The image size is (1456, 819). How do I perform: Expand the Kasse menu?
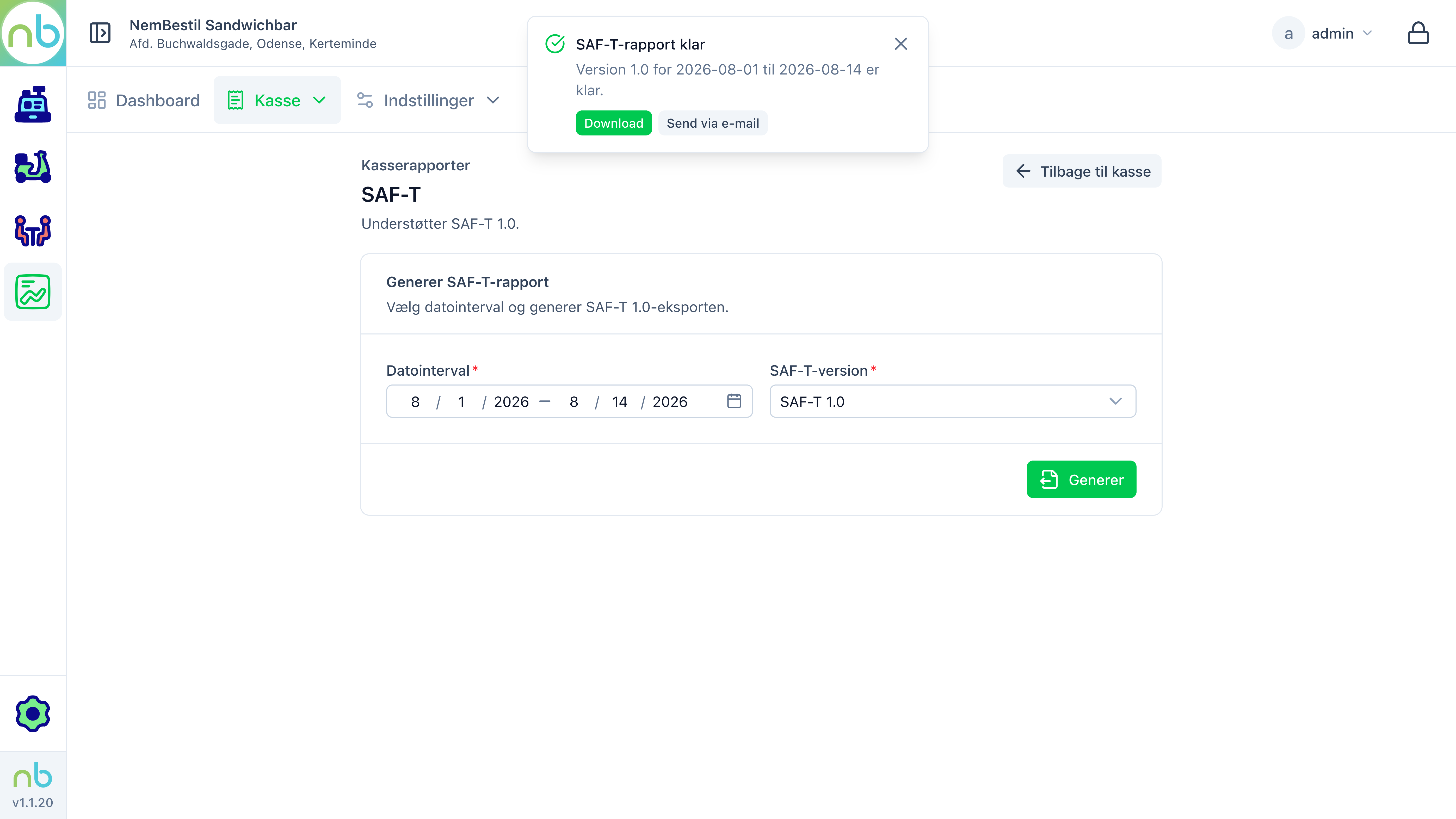(277, 101)
